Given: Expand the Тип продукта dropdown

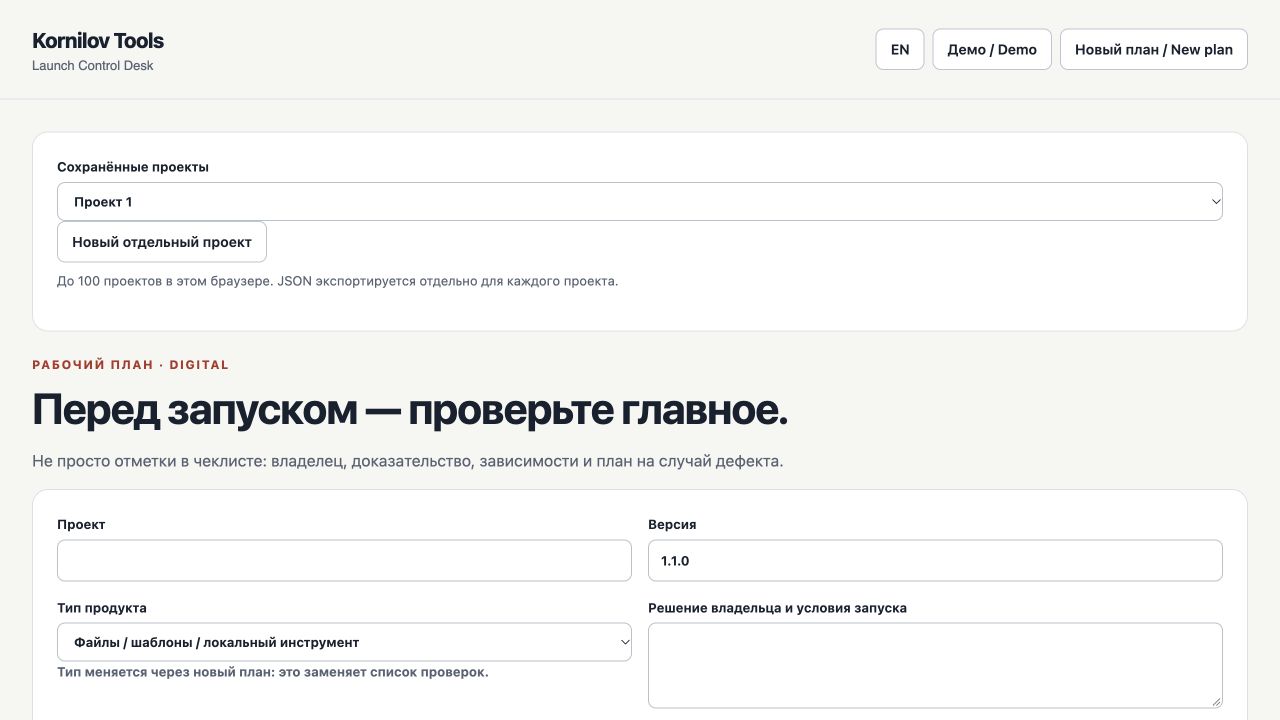Looking at the screenshot, I should click(344, 642).
